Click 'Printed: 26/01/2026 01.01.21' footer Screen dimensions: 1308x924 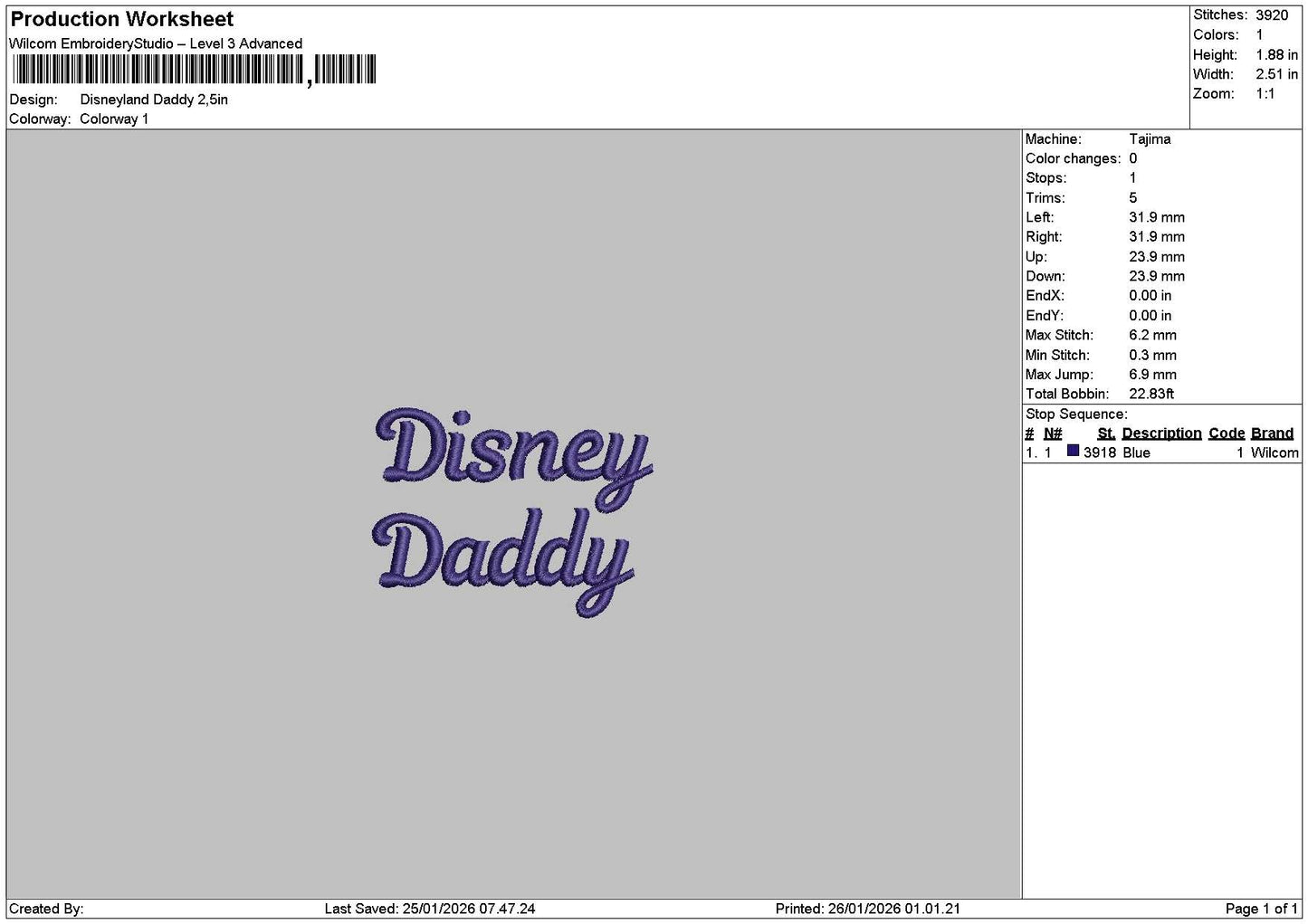click(x=868, y=909)
